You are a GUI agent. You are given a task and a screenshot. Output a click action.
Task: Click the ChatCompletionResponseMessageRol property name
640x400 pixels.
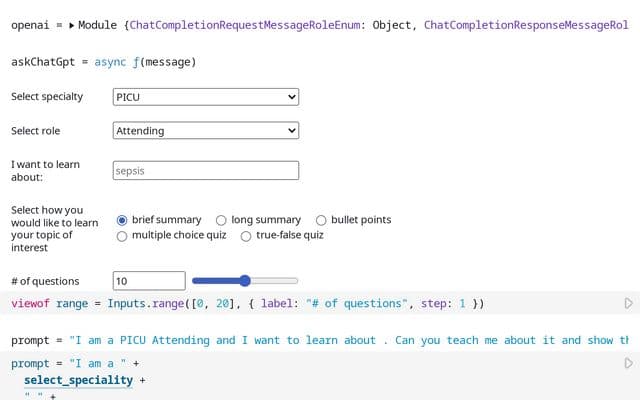526,25
